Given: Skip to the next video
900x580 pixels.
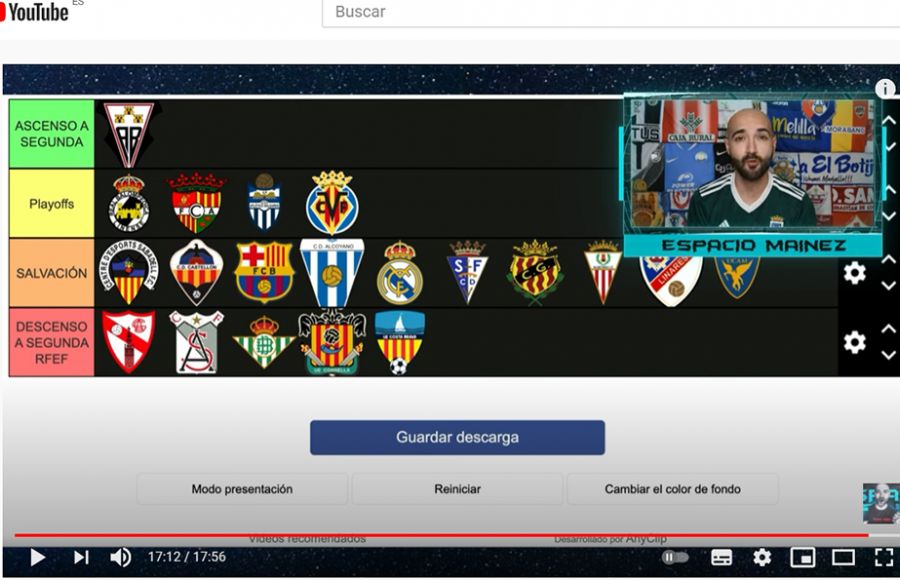Looking at the screenshot, I should (81, 557).
